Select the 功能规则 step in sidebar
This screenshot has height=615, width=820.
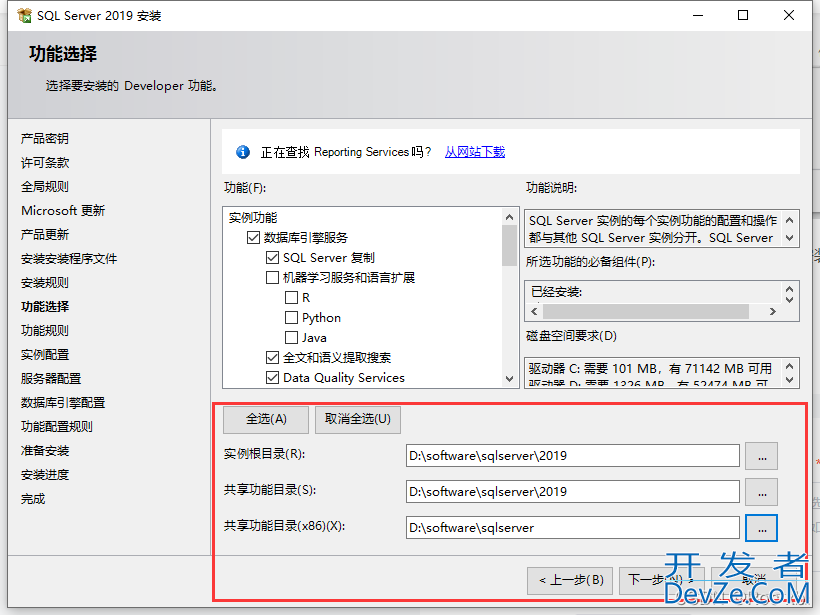point(45,331)
